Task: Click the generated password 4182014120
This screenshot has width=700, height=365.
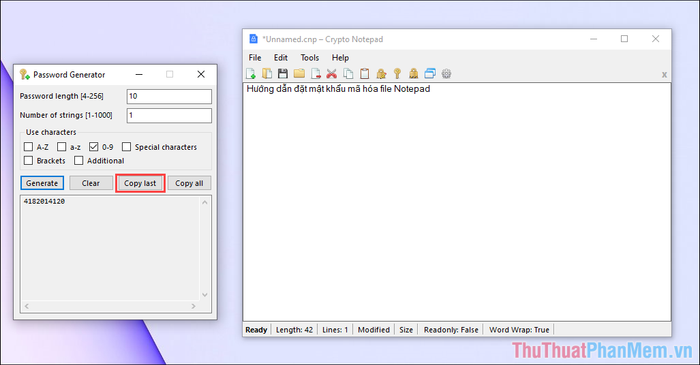Action: tap(44, 202)
